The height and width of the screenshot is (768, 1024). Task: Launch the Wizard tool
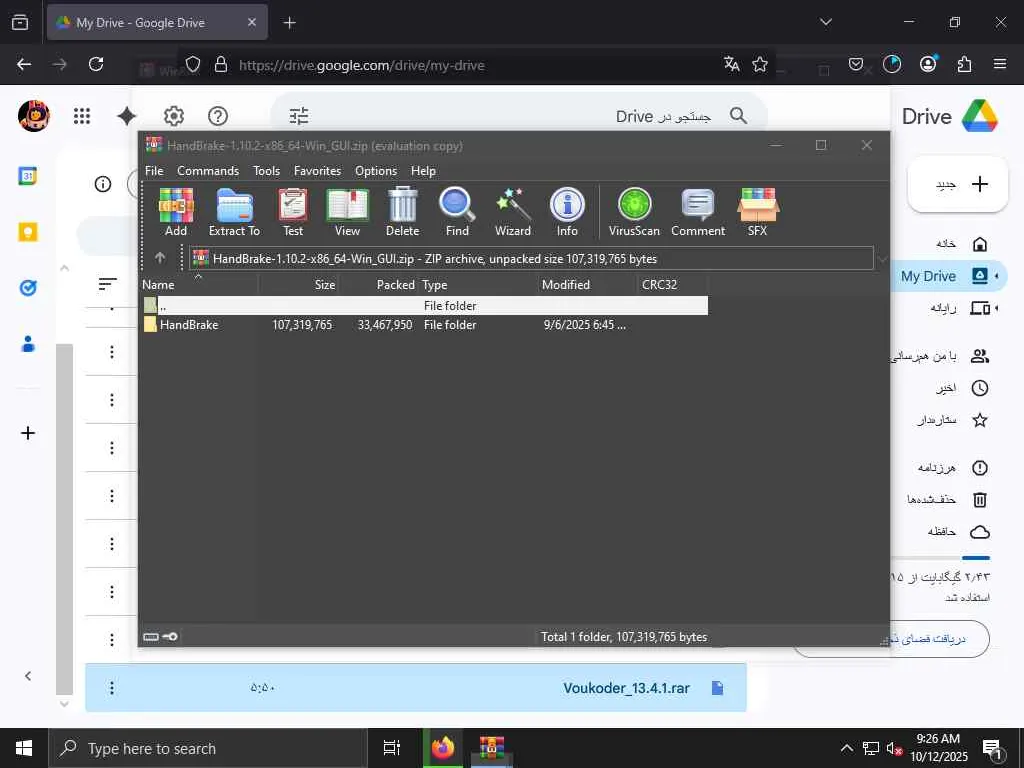pyautogui.click(x=513, y=212)
